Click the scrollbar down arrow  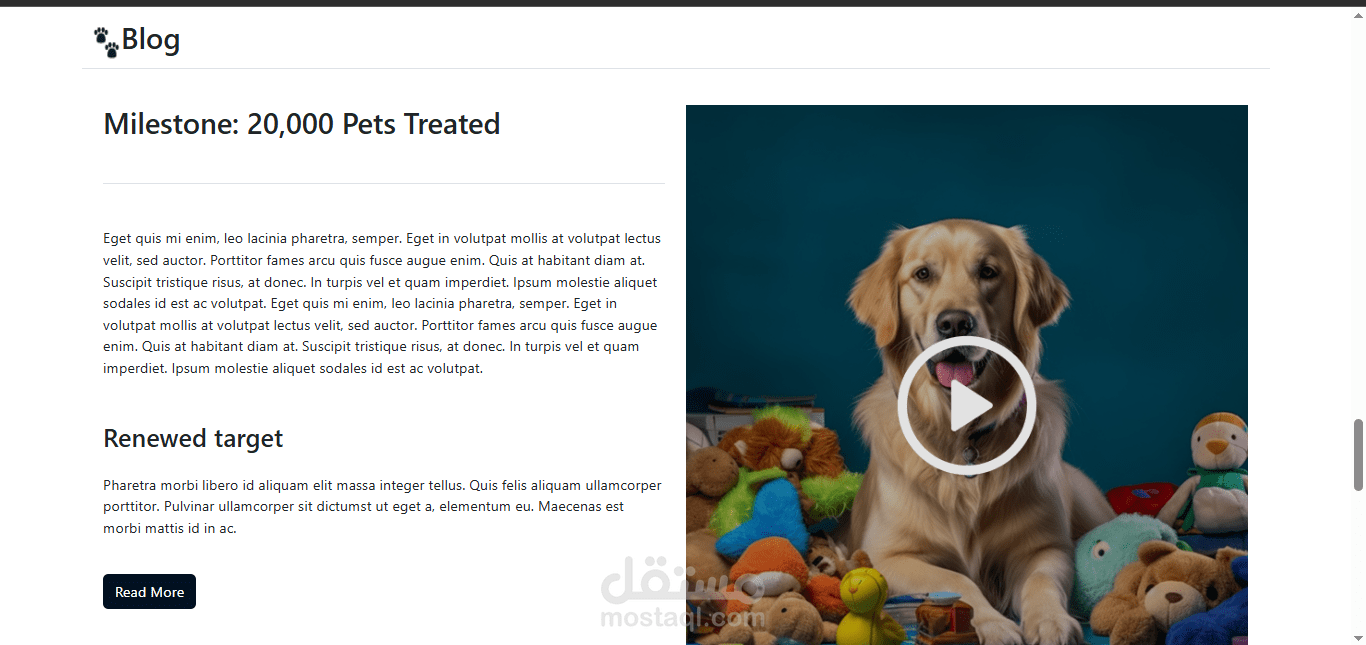pos(1358,638)
